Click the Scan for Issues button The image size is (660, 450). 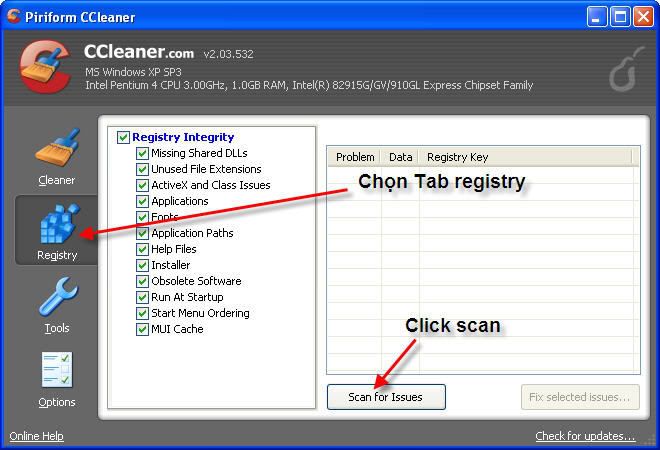[x=386, y=397]
